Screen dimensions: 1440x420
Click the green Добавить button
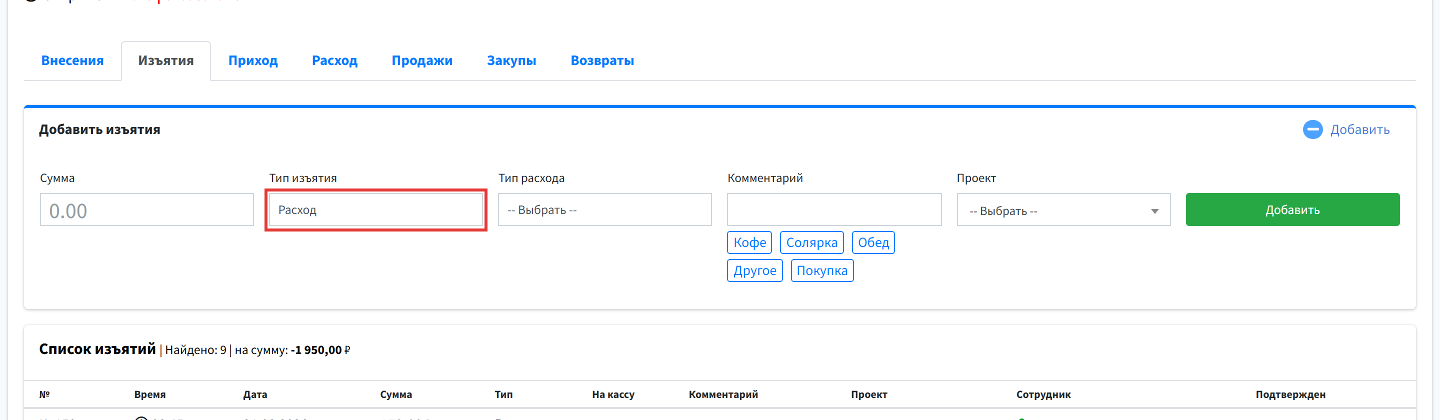coord(1292,210)
